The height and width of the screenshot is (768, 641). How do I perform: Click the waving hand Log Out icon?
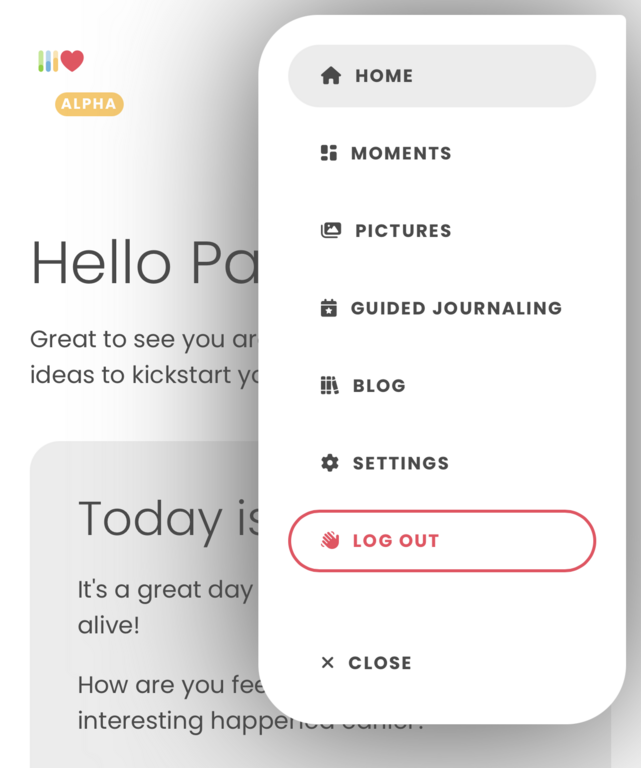pyautogui.click(x=330, y=540)
